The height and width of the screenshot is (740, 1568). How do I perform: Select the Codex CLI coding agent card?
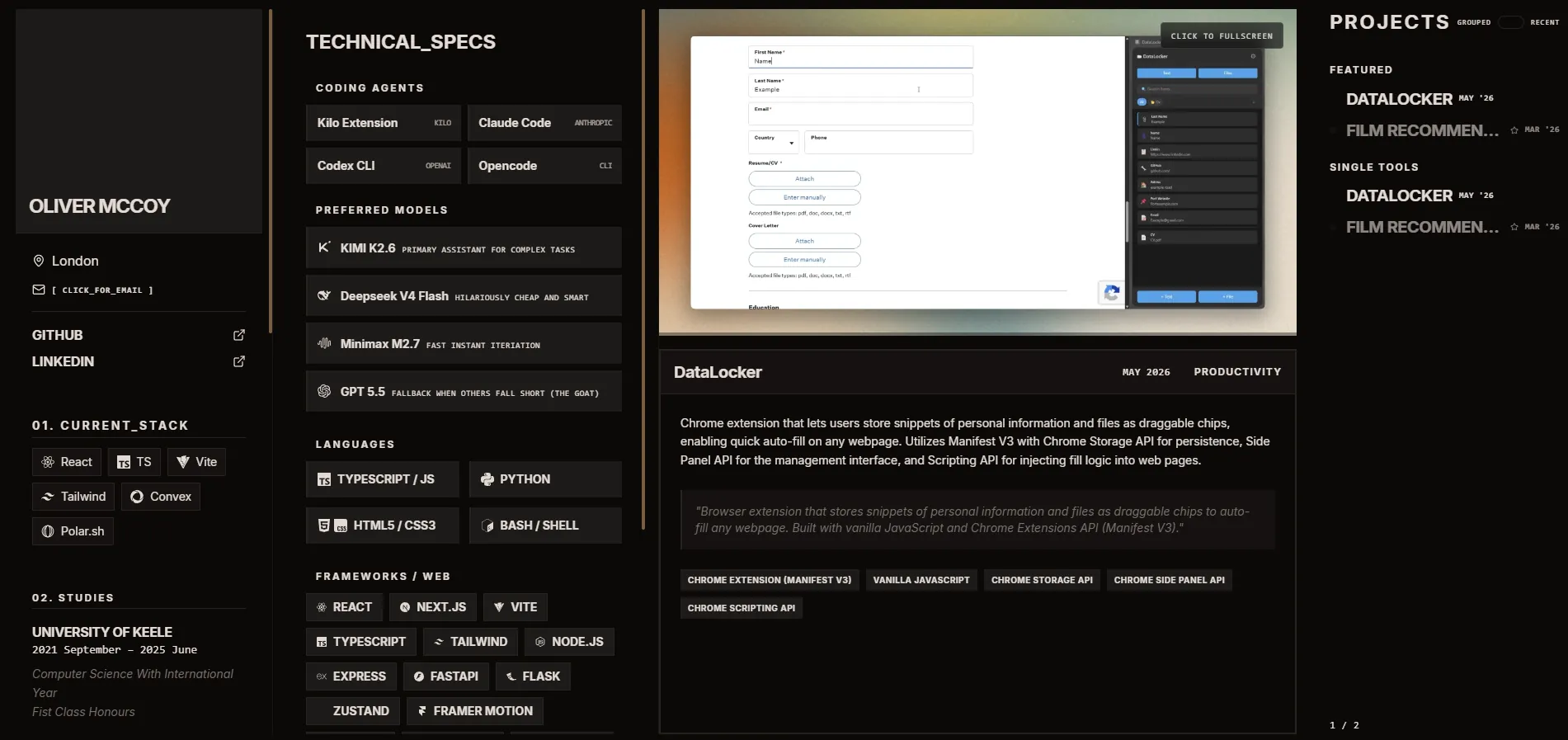(384, 166)
